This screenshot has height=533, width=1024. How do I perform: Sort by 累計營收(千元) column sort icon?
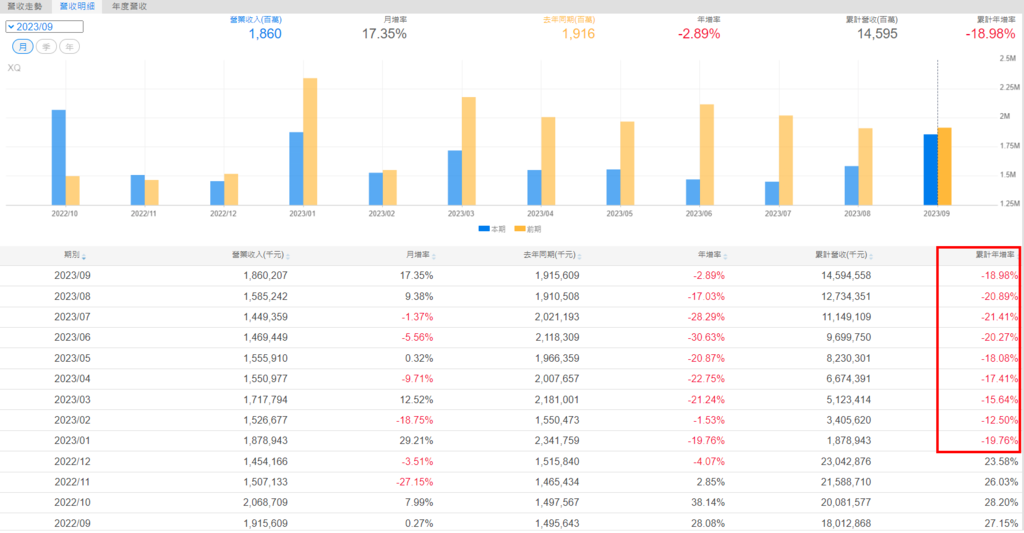(x=871, y=256)
